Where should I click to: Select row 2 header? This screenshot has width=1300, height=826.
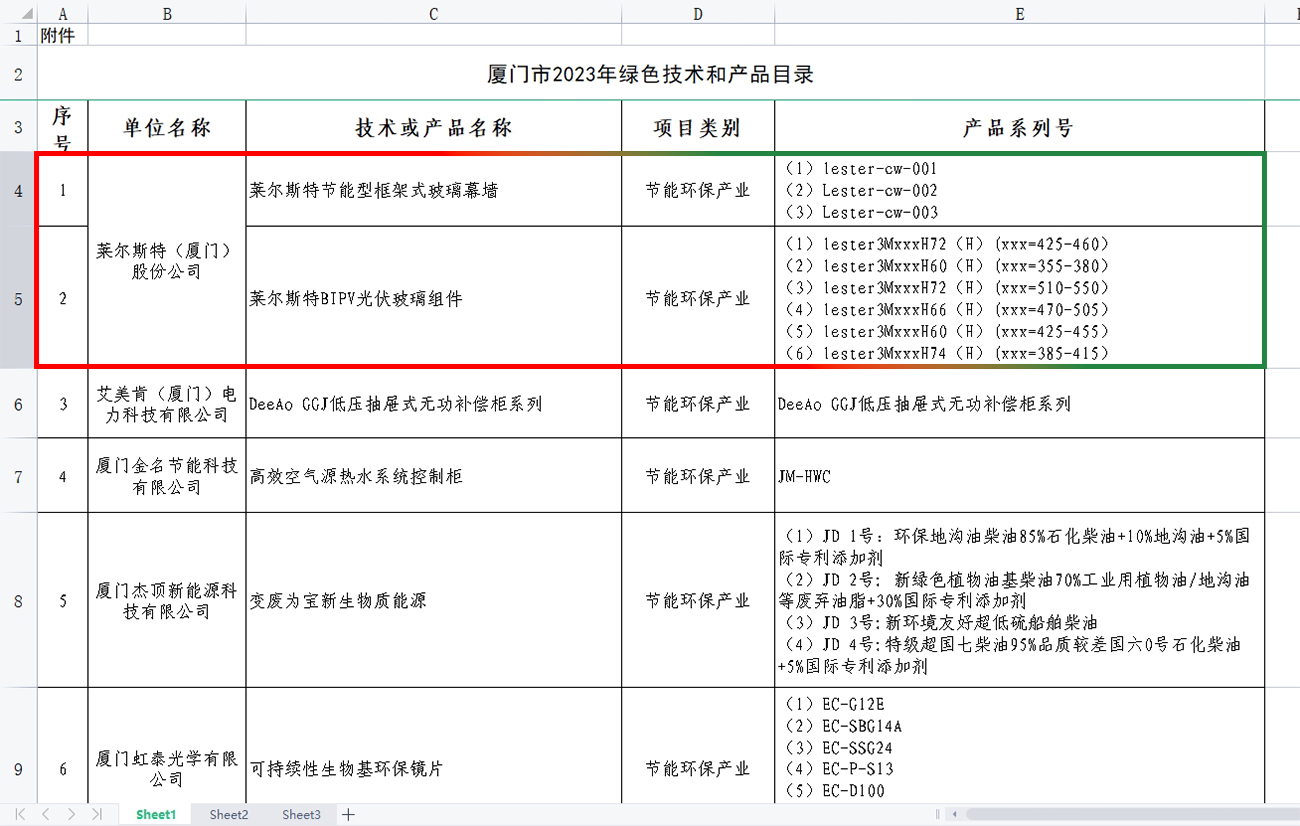[19, 73]
